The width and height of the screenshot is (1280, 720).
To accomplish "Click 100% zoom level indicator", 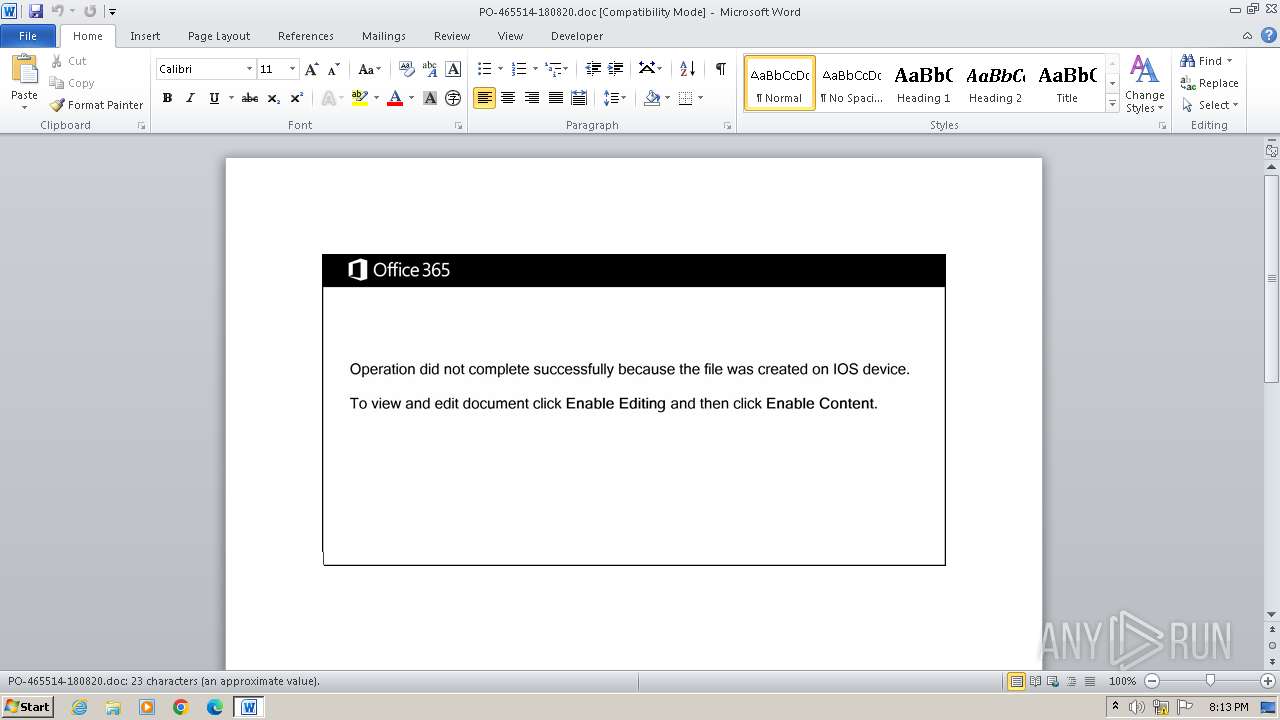I will [1123, 681].
